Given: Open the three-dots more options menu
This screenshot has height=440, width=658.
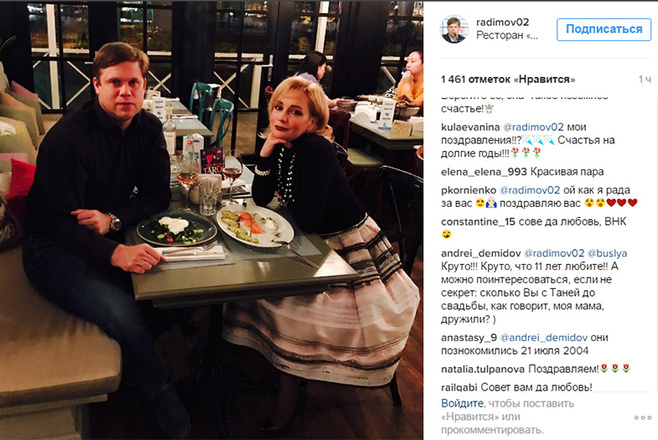Looking at the screenshot, I should 642,418.
